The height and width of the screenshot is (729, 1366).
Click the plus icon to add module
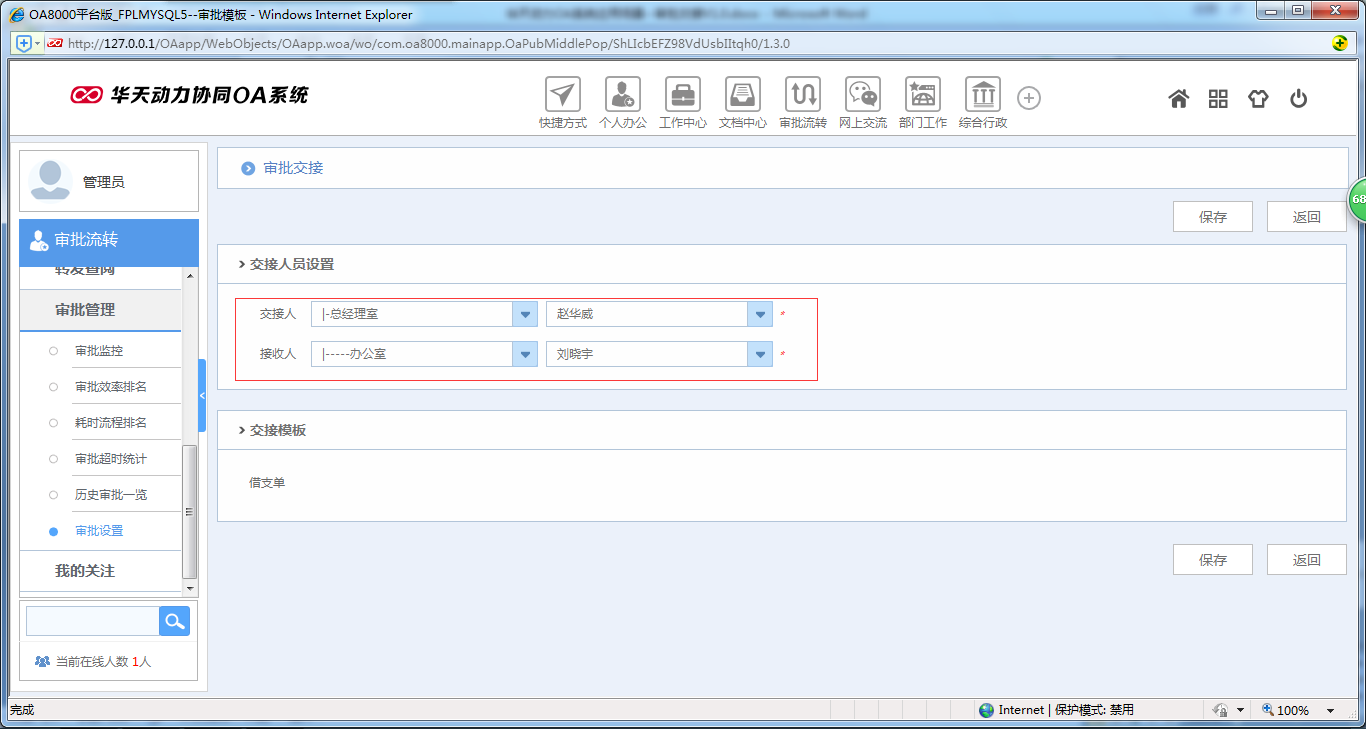click(x=1029, y=98)
